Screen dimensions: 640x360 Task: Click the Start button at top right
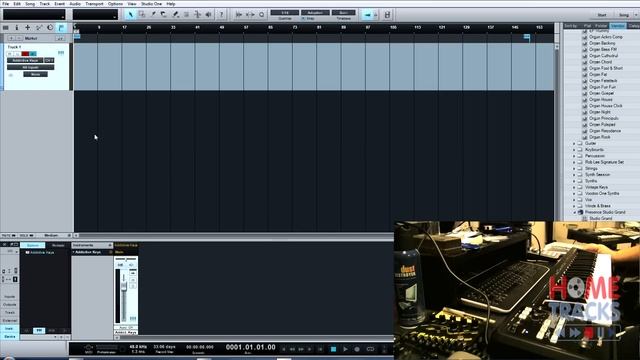click(x=602, y=15)
